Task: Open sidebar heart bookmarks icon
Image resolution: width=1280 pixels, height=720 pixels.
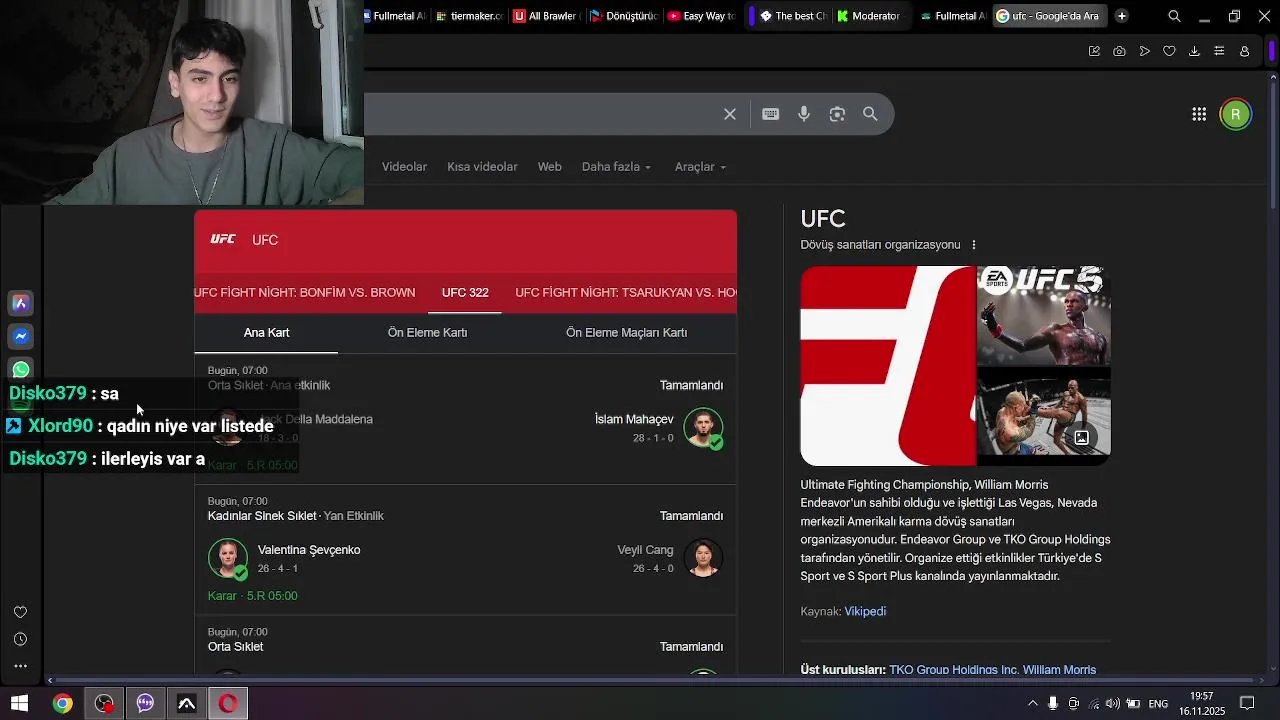Action: (x=20, y=612)
